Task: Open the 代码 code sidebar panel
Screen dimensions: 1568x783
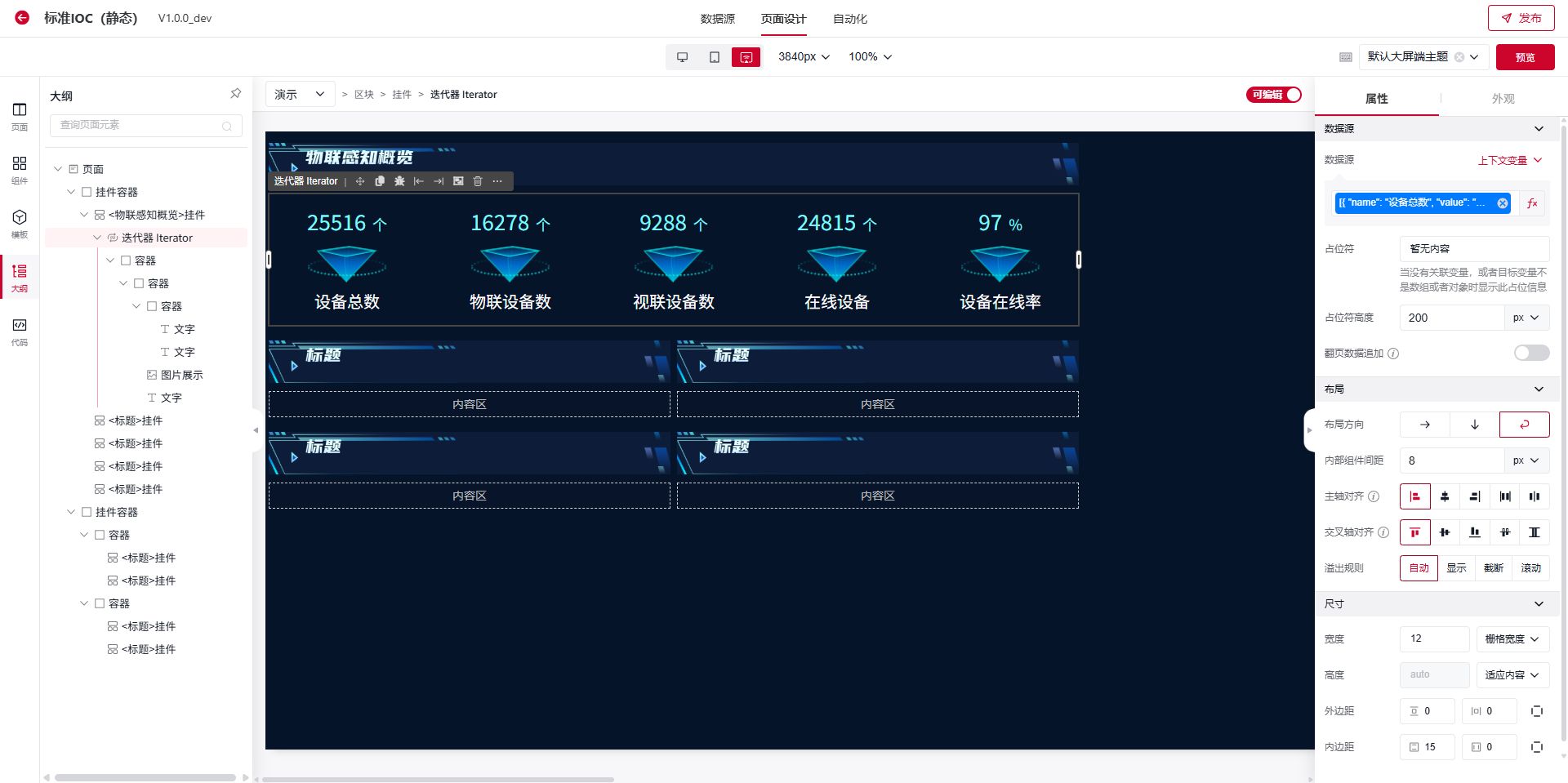Action: [x=20, y=331]
